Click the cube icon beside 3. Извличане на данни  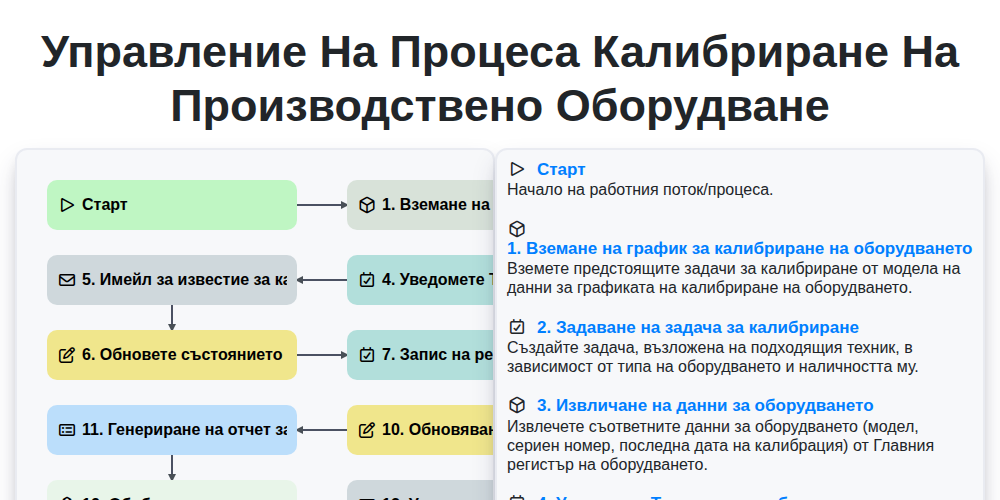click(x=517, y=405)
